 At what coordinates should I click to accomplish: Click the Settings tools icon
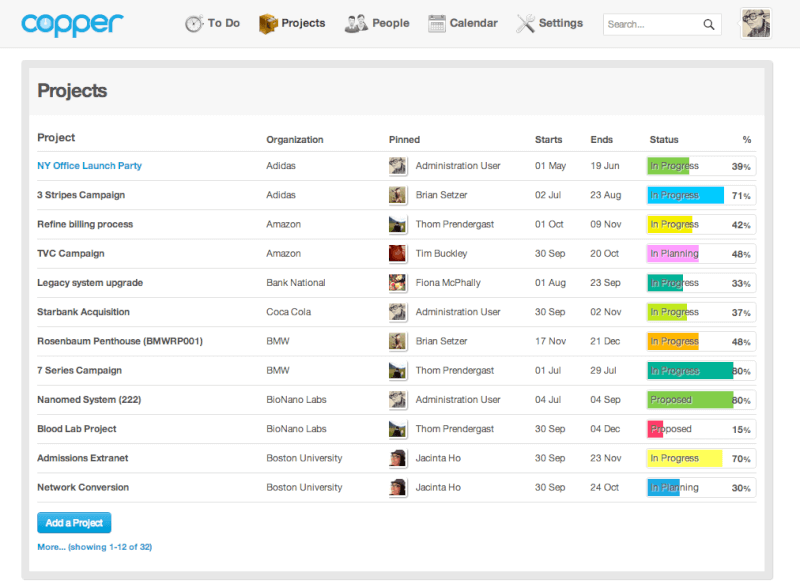(x=526, y=23)
